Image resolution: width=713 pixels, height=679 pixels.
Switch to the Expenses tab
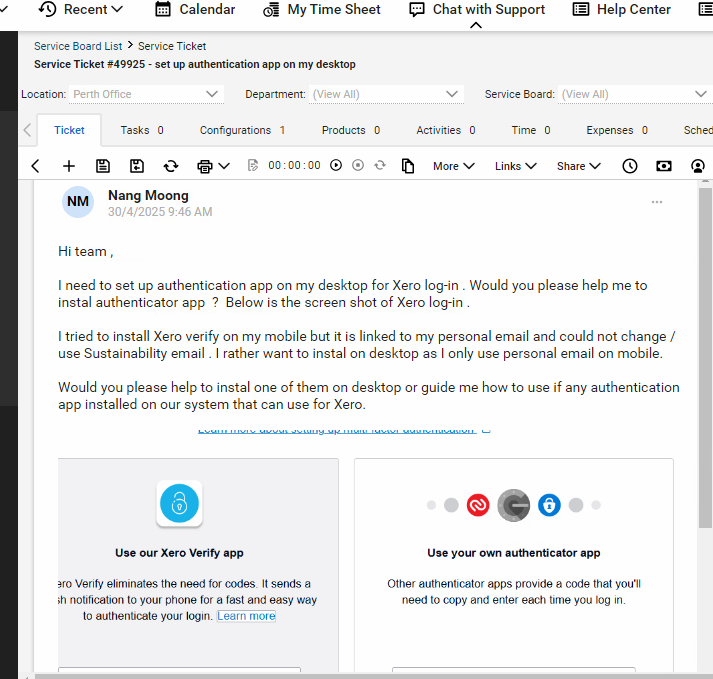point(617,130)
